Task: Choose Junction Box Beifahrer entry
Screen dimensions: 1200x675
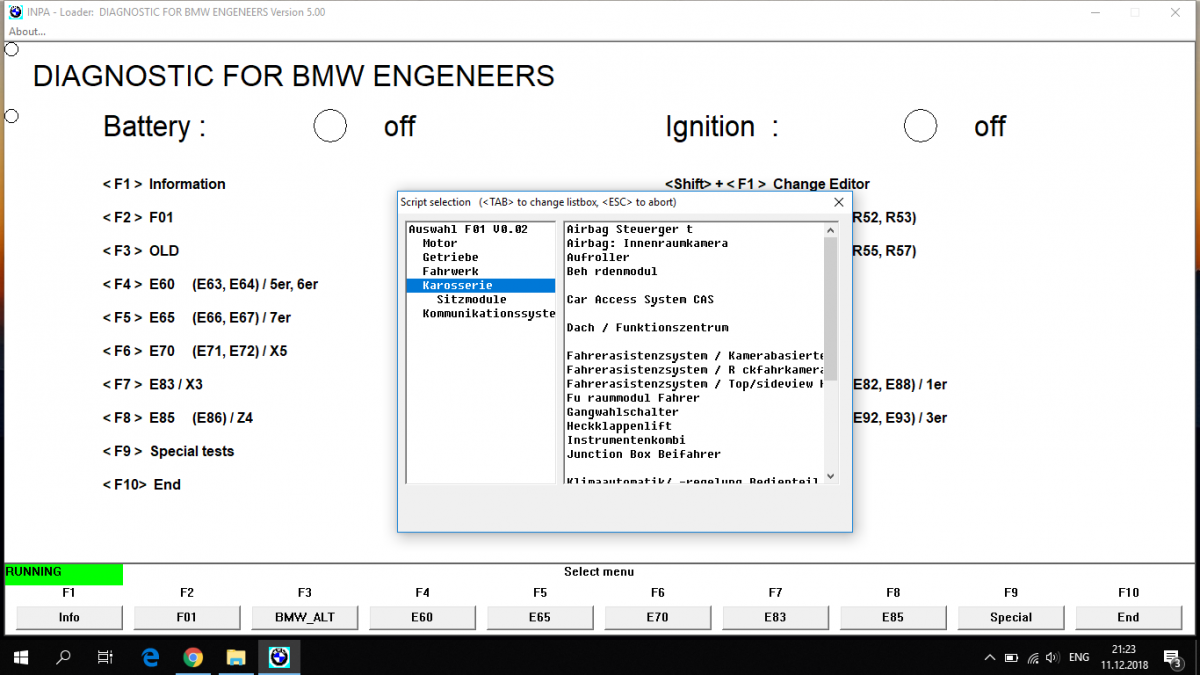Action: pyautogui.click(x=643, y=453)
